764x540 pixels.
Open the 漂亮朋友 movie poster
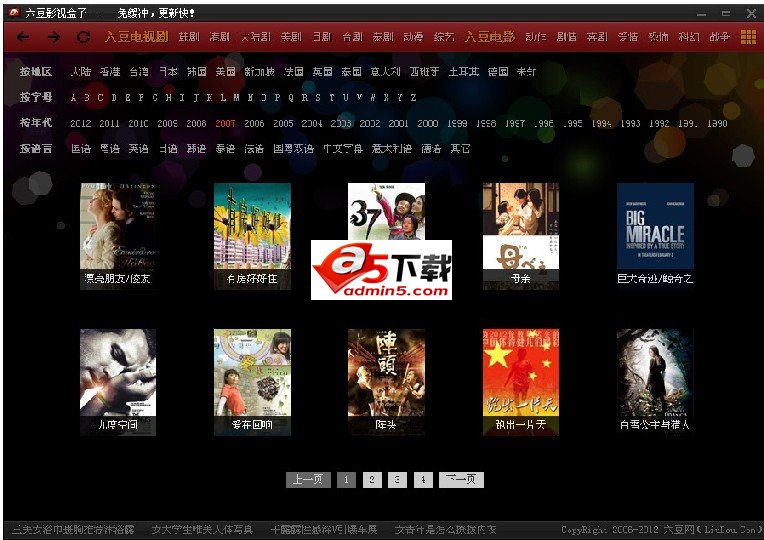coord(118,236)
